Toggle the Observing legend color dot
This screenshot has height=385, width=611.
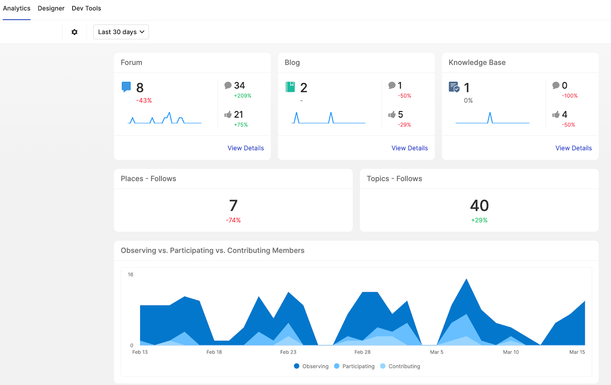click(297, 366)
